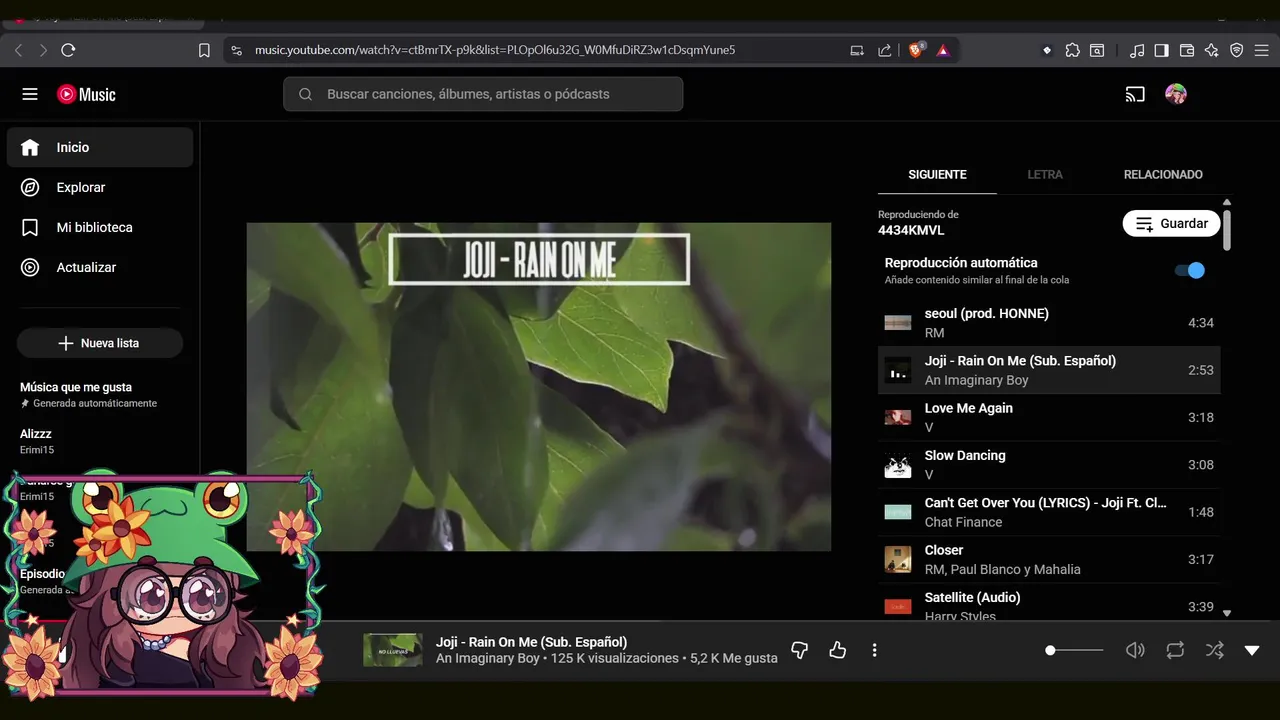Viewport: 1280px width, 720px height.
Task: Open Actualizar in the sidebar
Action: (100, 267)
